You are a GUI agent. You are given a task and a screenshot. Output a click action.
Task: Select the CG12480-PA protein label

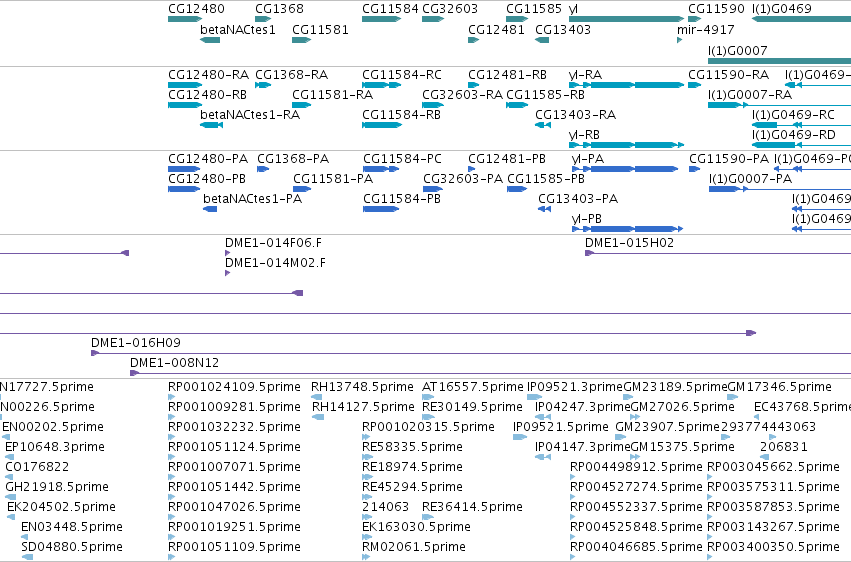(208, 158)
